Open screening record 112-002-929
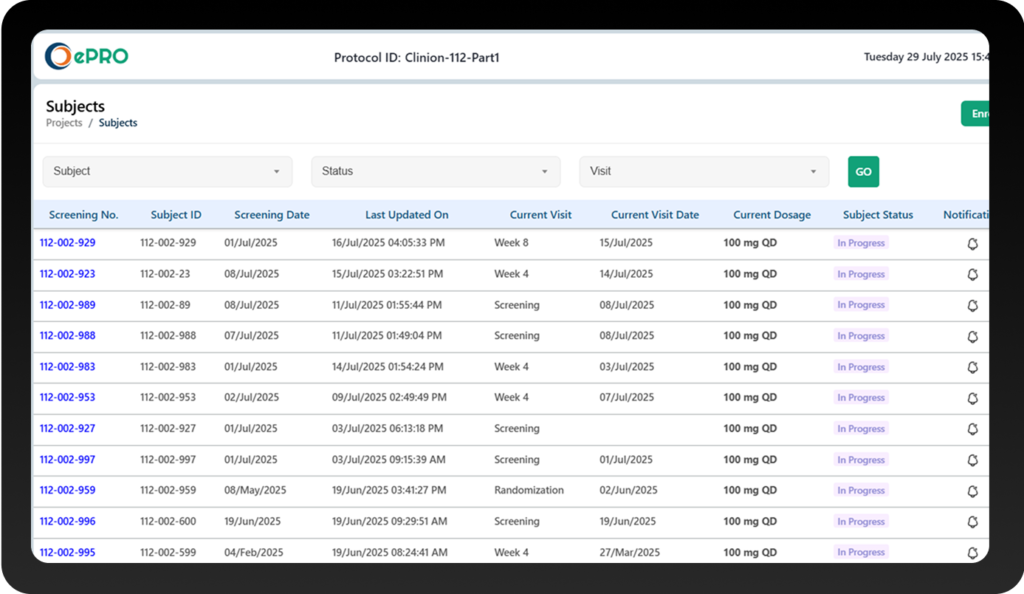This screenshot has width=1024, height=594. point(67,242)
